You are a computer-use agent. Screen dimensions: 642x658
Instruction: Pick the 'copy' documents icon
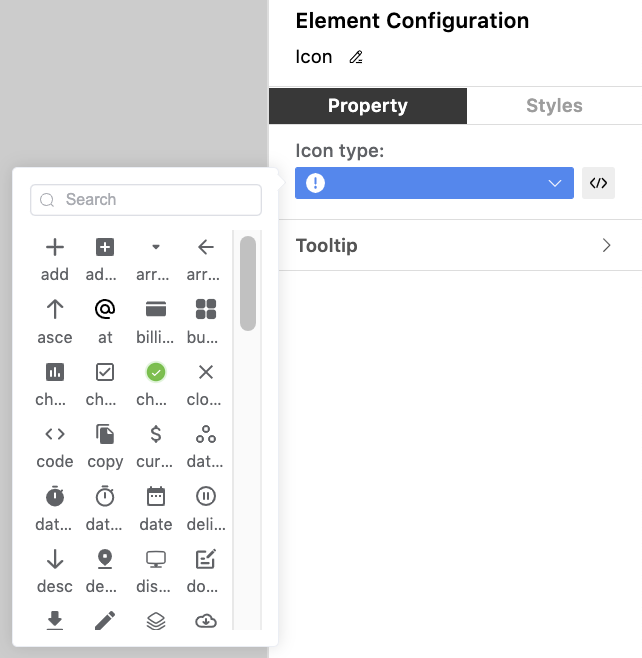105,434
